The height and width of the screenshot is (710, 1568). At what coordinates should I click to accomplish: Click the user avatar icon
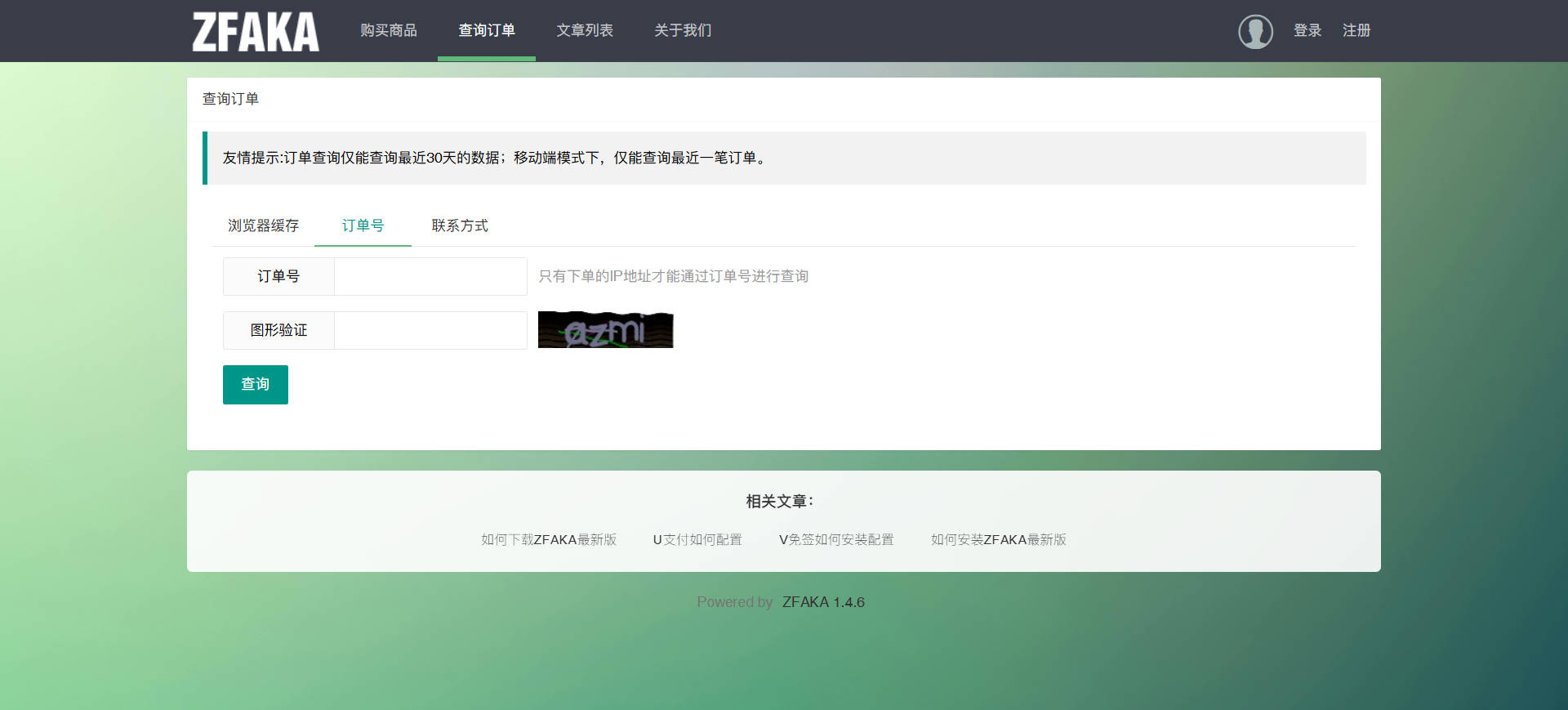point(1255,31)
